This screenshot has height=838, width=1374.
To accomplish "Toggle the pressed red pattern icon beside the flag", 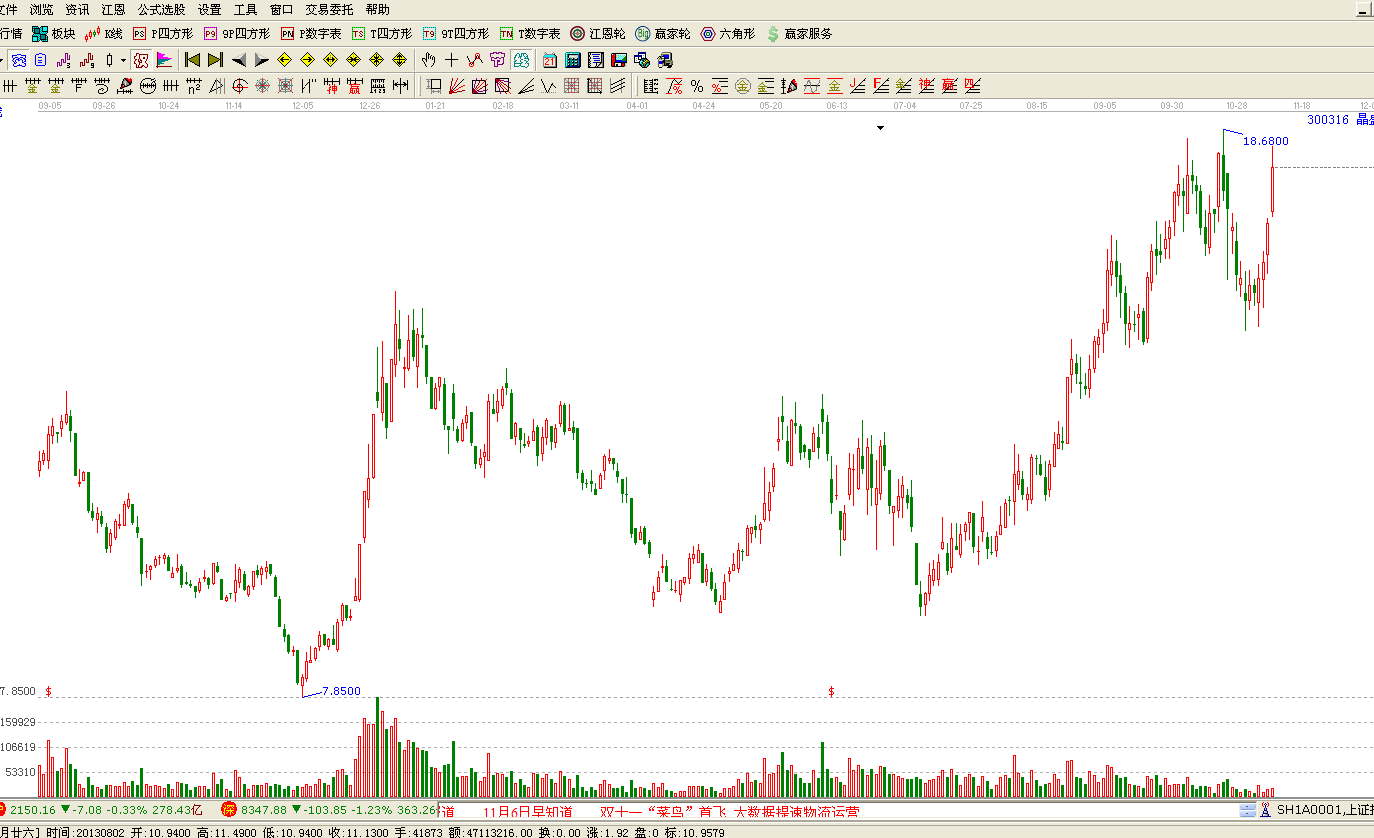I will (141, 60).
